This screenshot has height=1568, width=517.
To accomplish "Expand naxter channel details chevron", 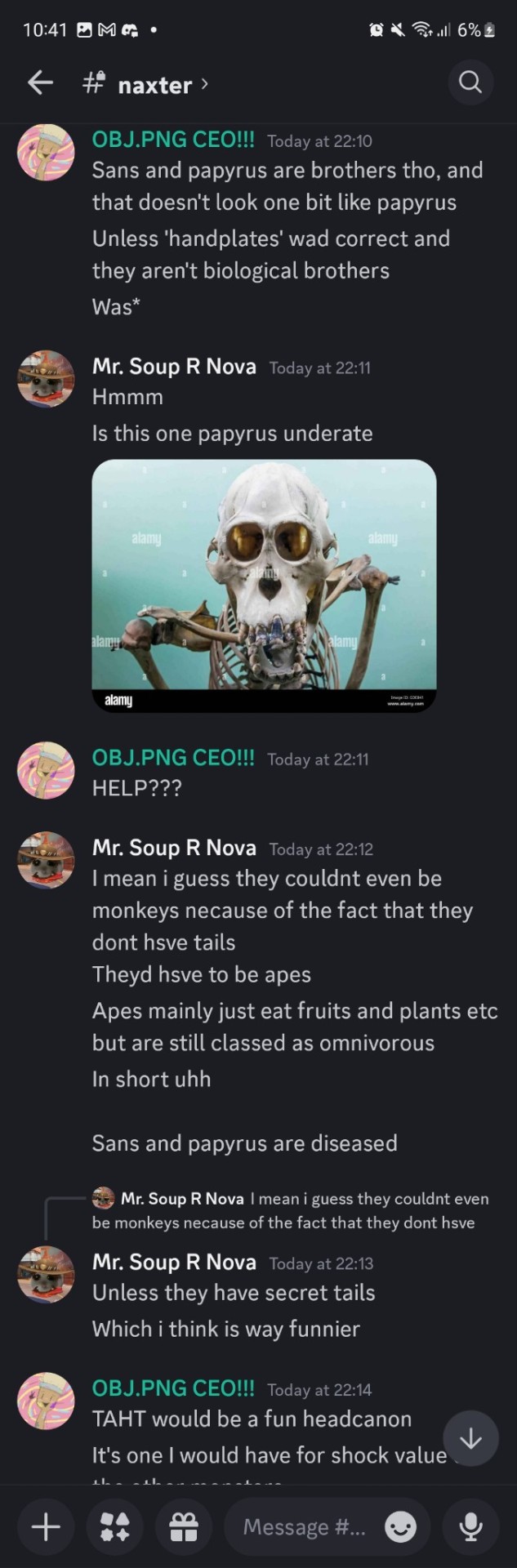I will click(204, 83).
